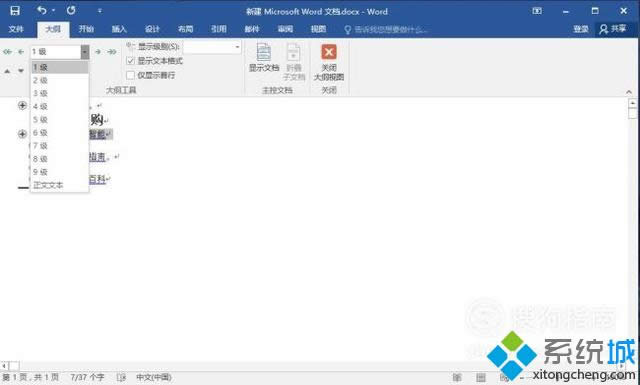
Task: Click the first outline plus symbol
Action: [22, 105]
